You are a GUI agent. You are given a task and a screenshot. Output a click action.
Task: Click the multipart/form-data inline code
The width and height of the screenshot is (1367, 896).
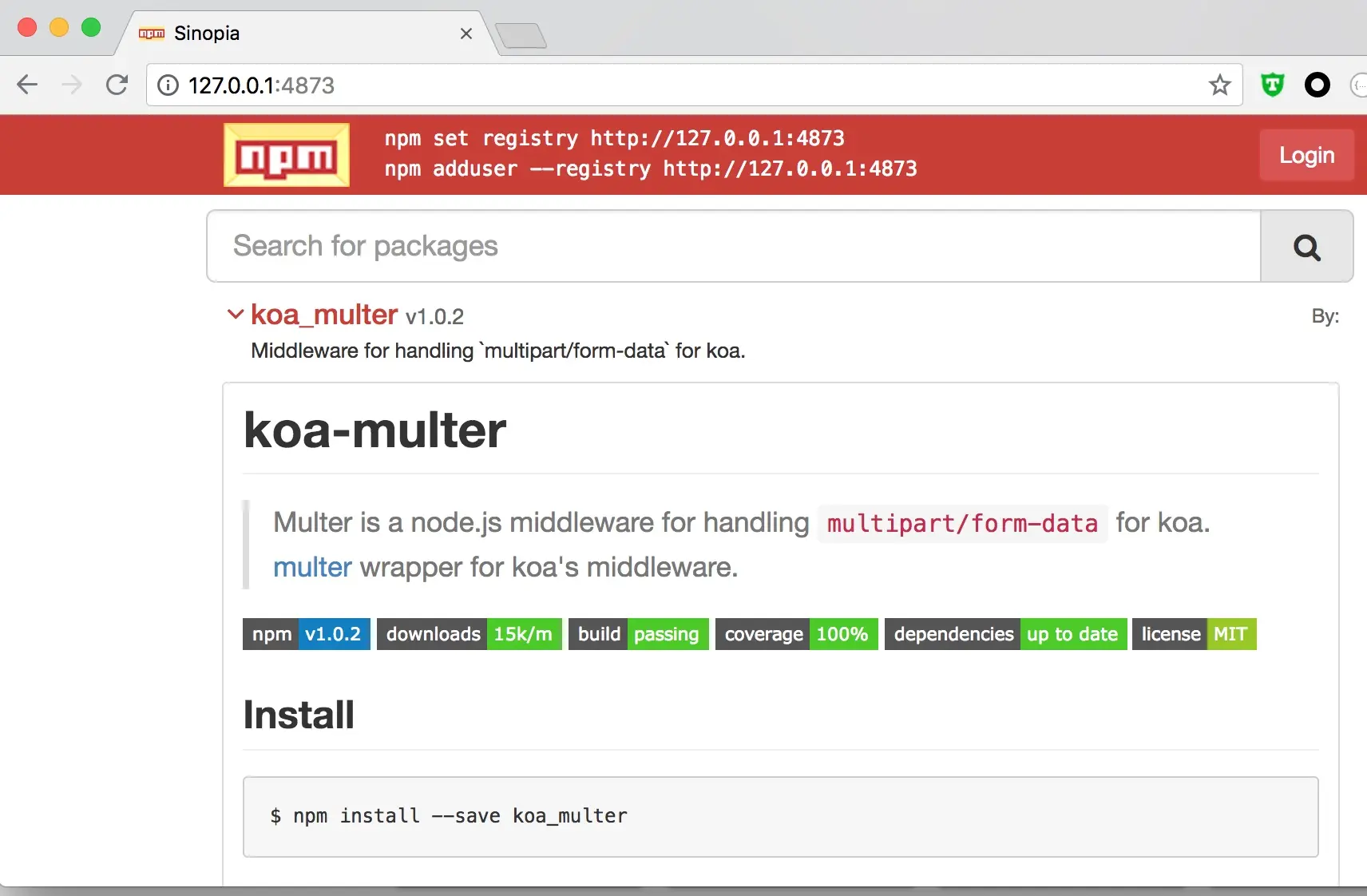[x=962, y=524]
